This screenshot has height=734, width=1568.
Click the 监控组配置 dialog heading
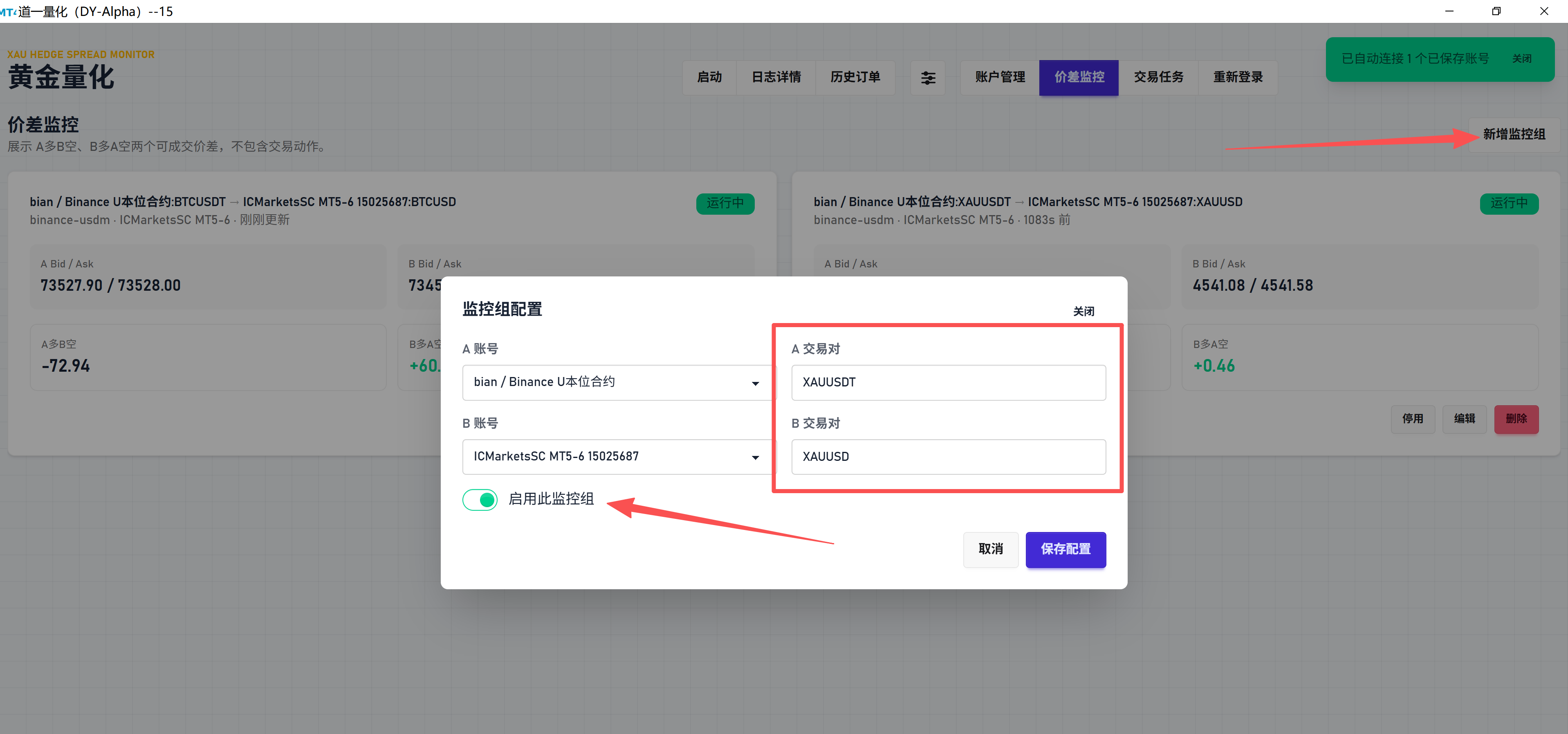click(x=502, y=309)
